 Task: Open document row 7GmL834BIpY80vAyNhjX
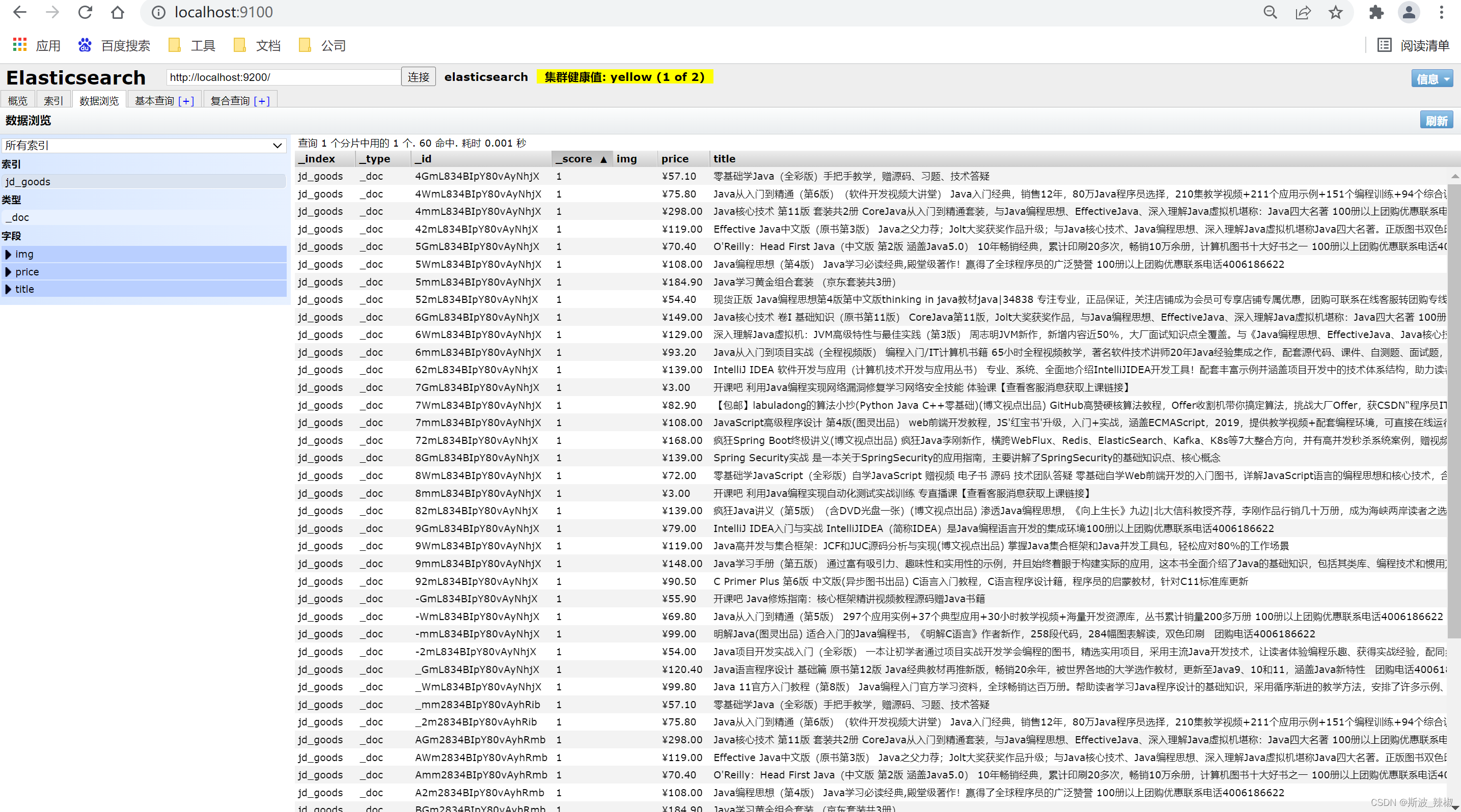[x=871, y=388]
